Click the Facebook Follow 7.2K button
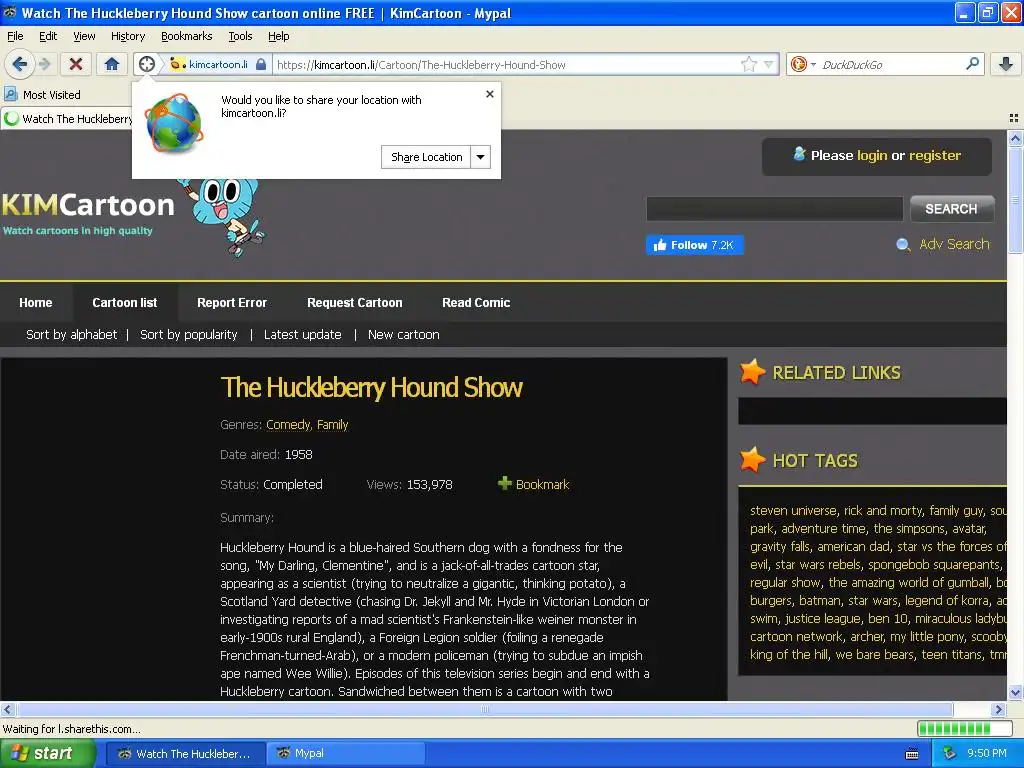 tap(695, 245)
